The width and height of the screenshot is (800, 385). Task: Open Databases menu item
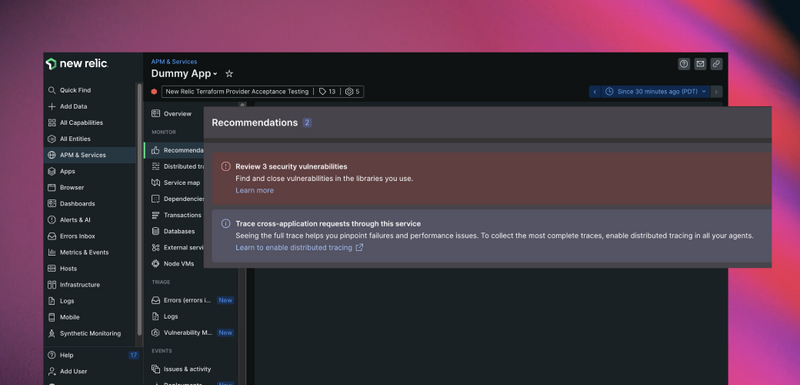click(174, 232)
